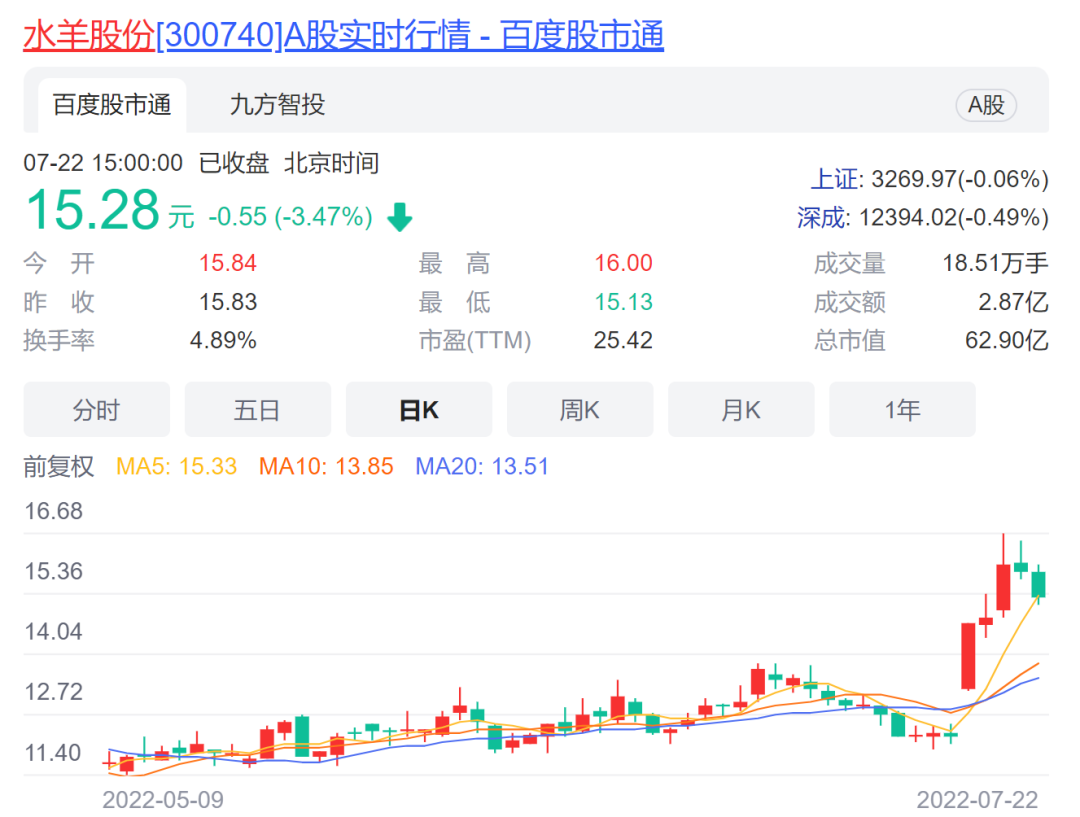Switch to the 九方智投 tab
Image resolution: width=1080 pixels, height=817 pixels.
click(x=277, y=105)
